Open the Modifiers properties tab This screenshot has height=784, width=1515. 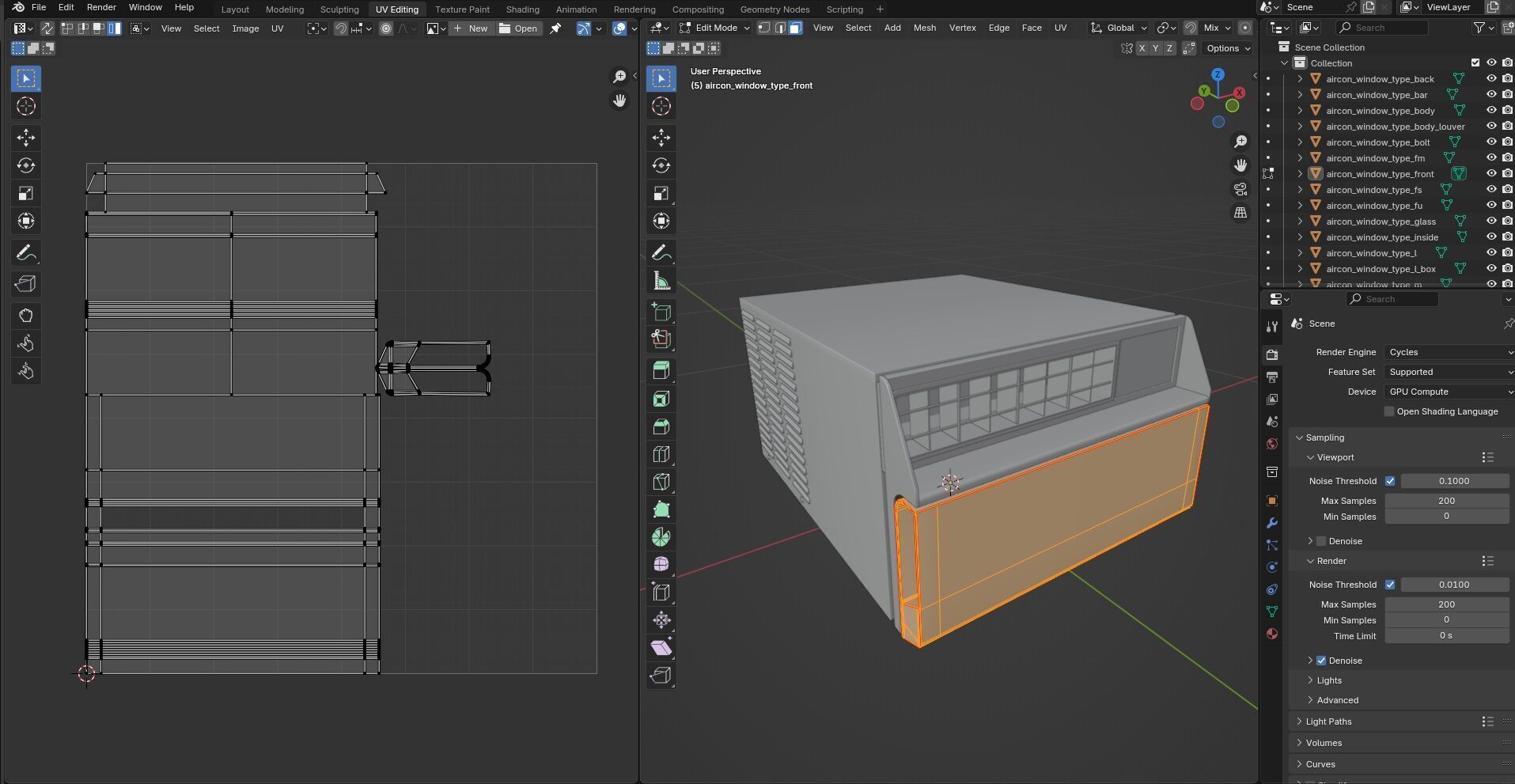1272,523
